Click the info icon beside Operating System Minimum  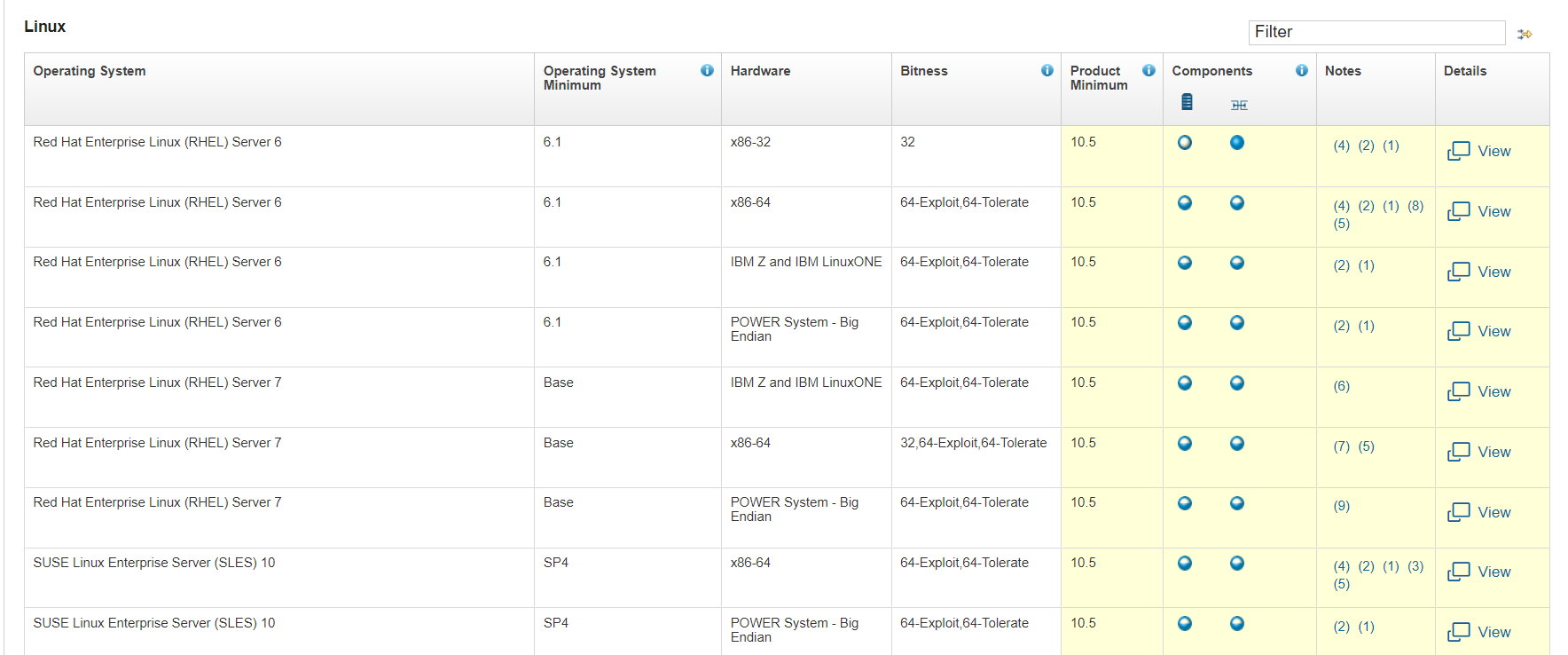coord(707,70)
